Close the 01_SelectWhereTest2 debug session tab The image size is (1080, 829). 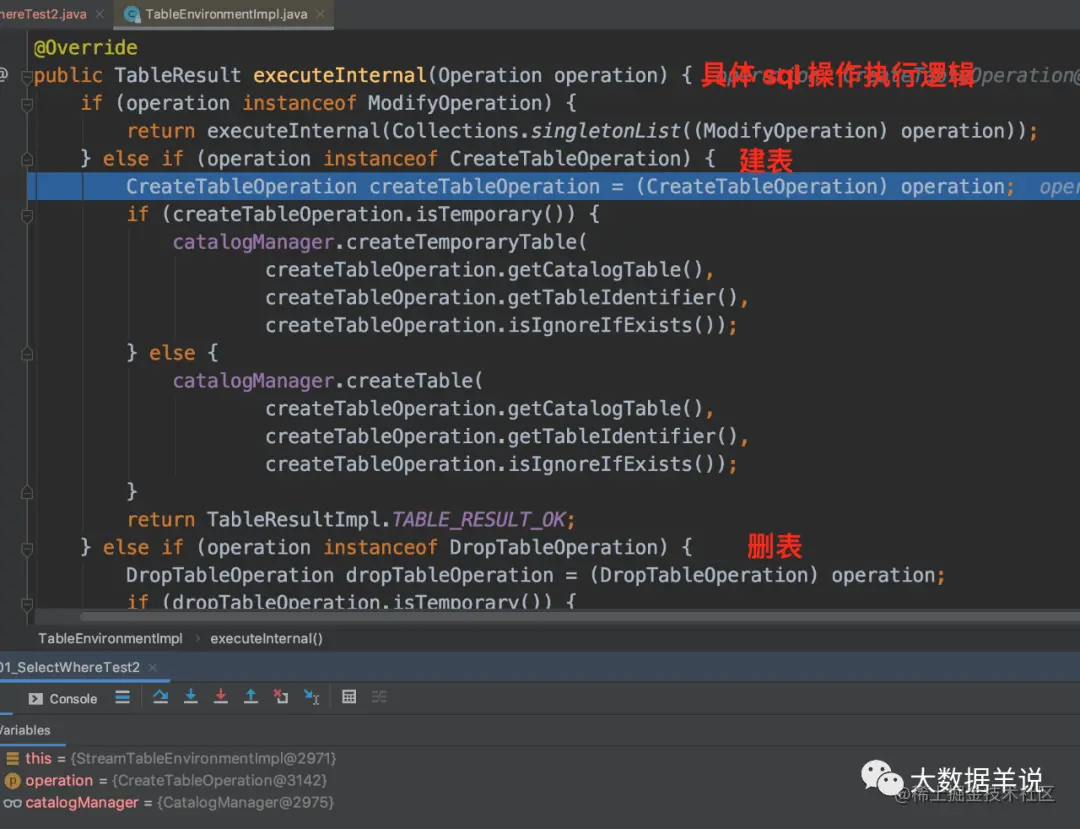[152, 667]
